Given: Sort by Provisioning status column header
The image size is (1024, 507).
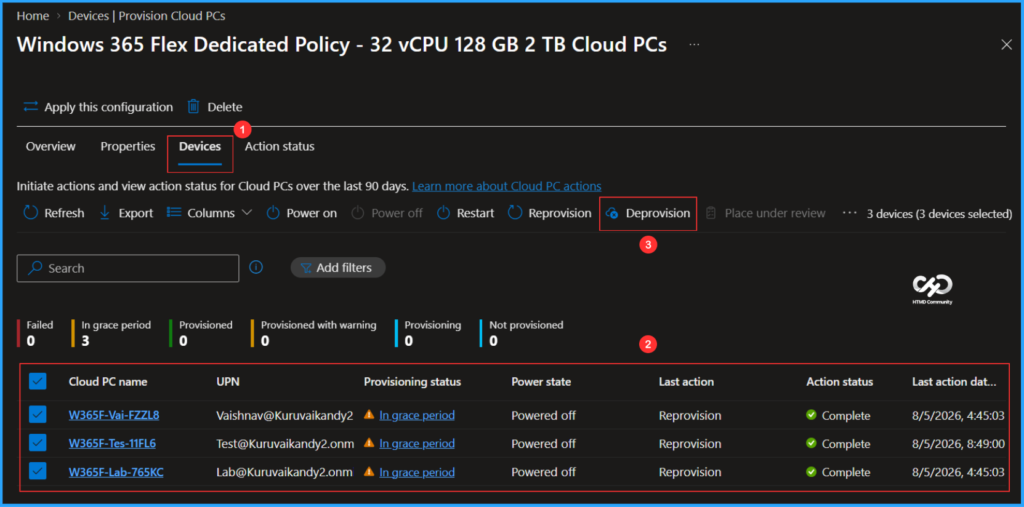Looking at the screenshot, I should click(412, 382).
